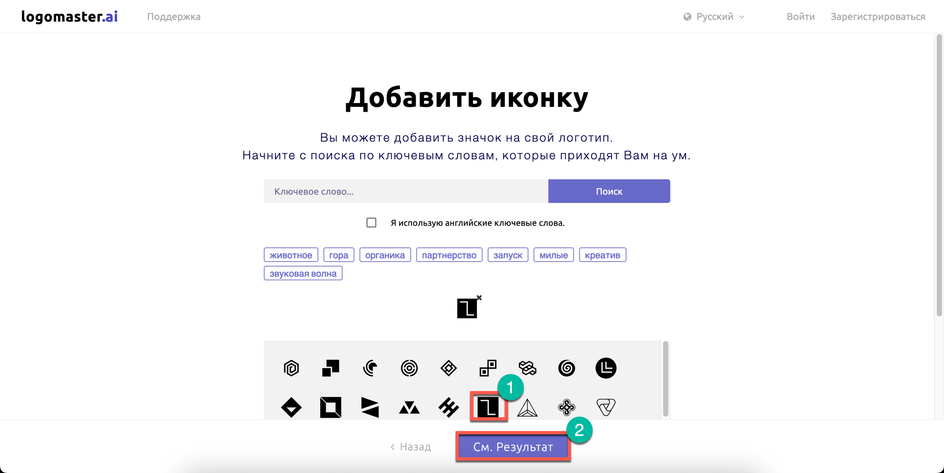Pick the black square frame icon
The width and height of the screenshot is (944, 473).
pos(331,408)
